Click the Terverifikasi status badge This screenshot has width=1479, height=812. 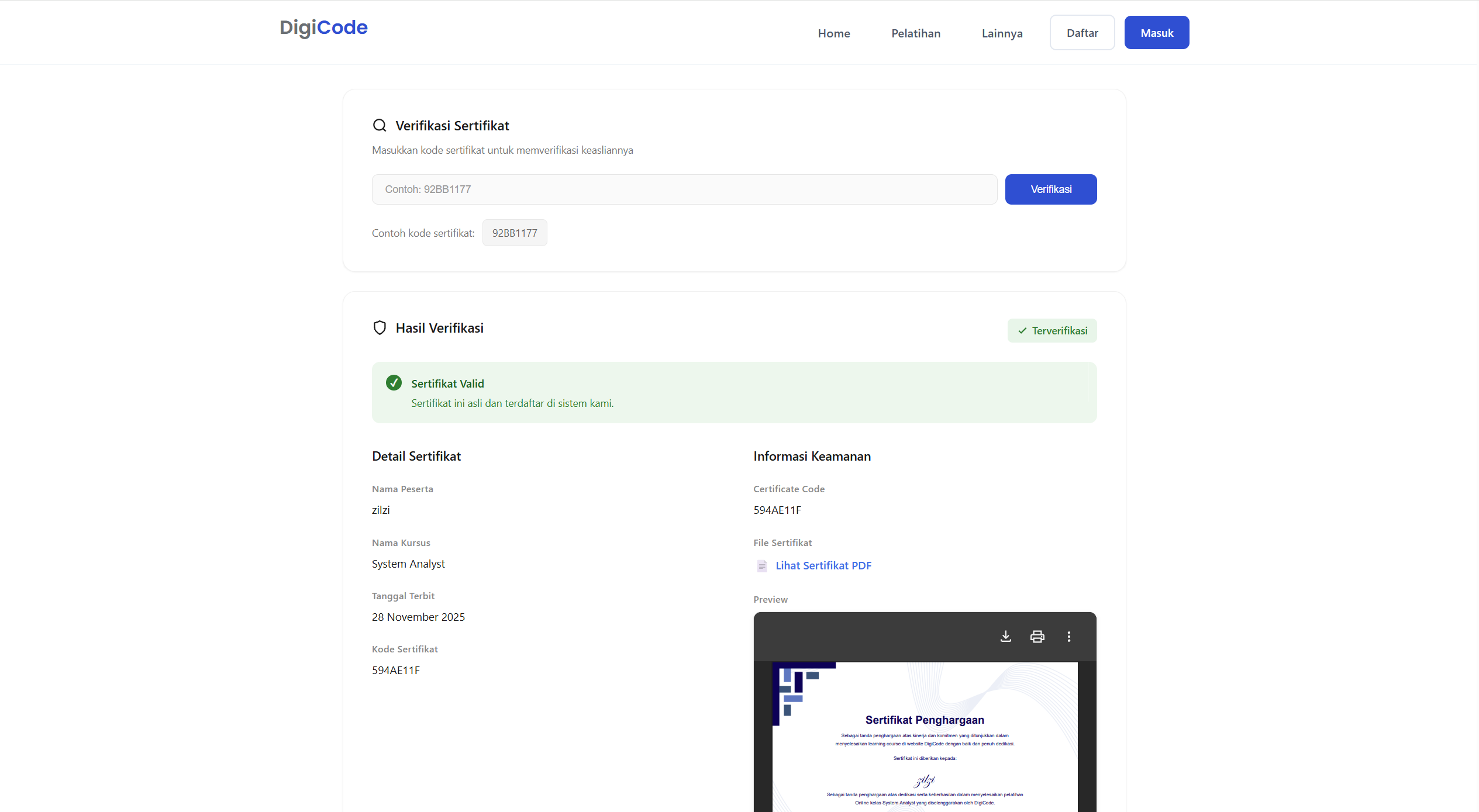point(1051,331)
